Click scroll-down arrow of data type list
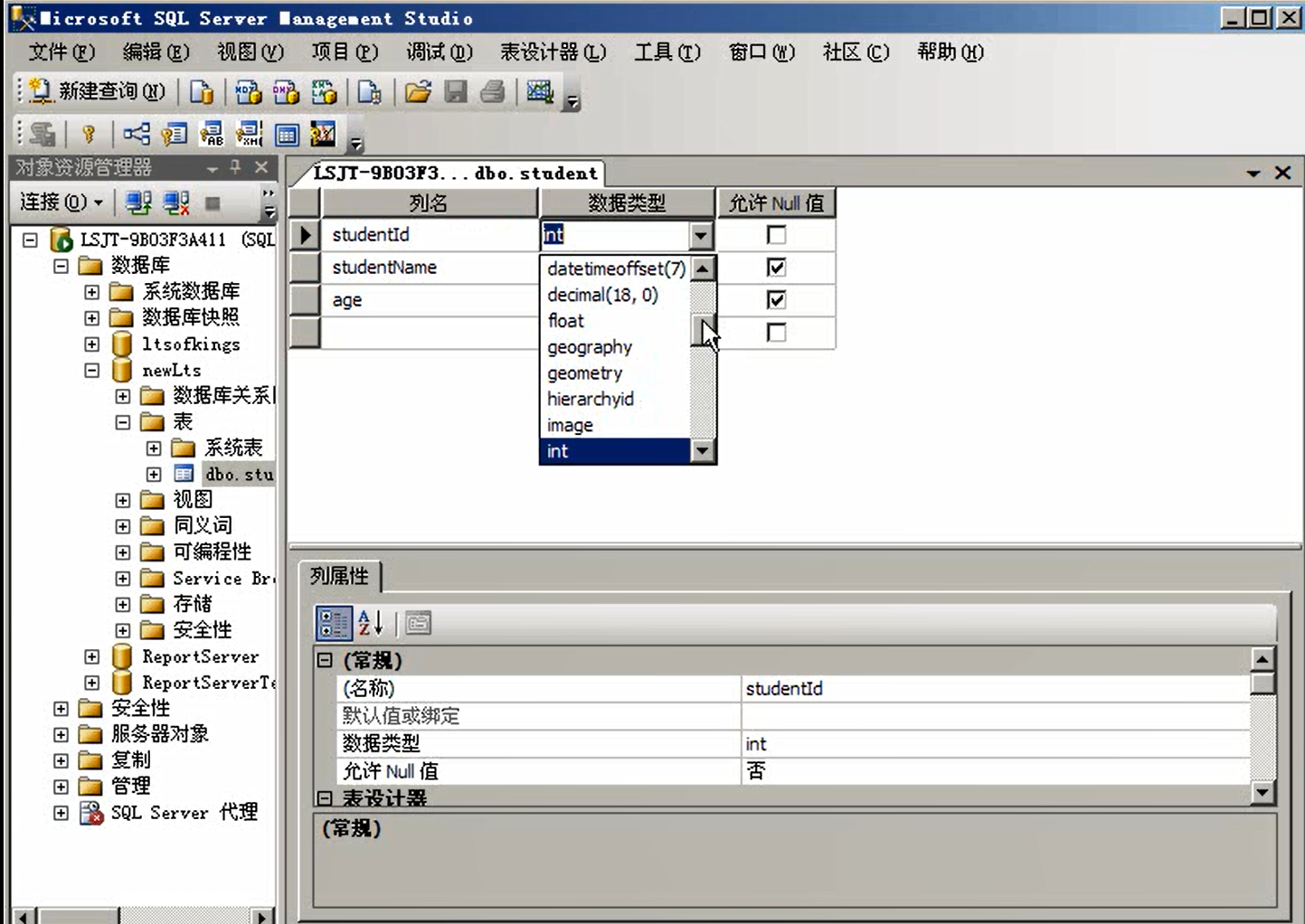This screenshot has width=1305, height=924. 703,451
